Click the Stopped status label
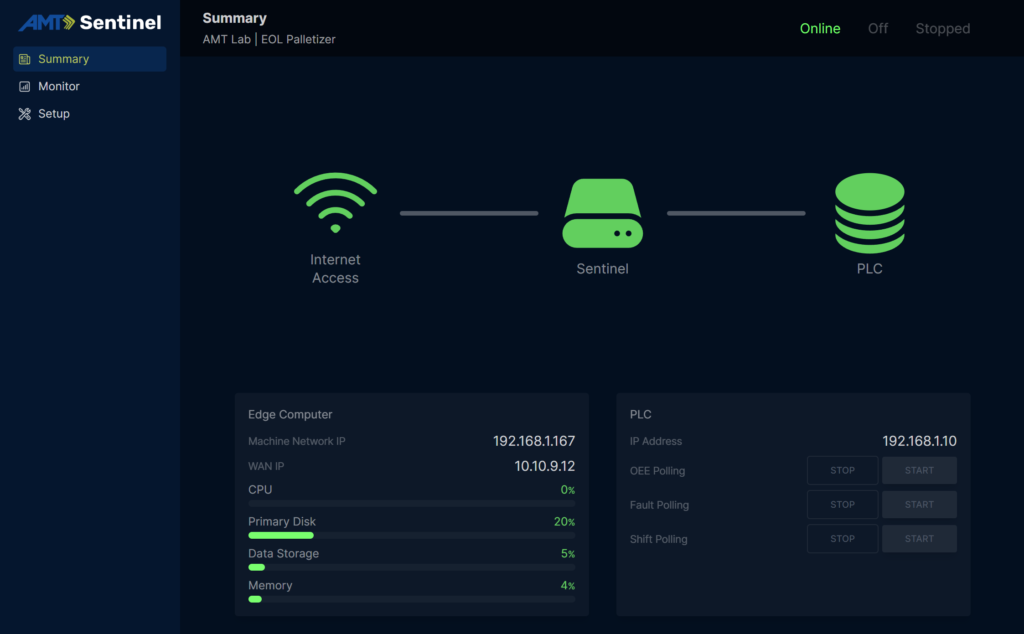The width and height of the screenshot is (1024, 634). pos(942,29)
